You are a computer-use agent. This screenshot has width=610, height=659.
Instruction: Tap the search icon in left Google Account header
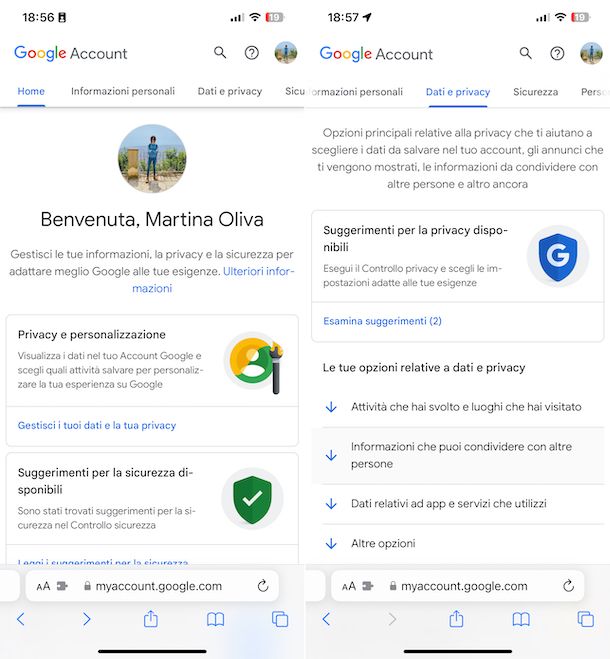220,53
